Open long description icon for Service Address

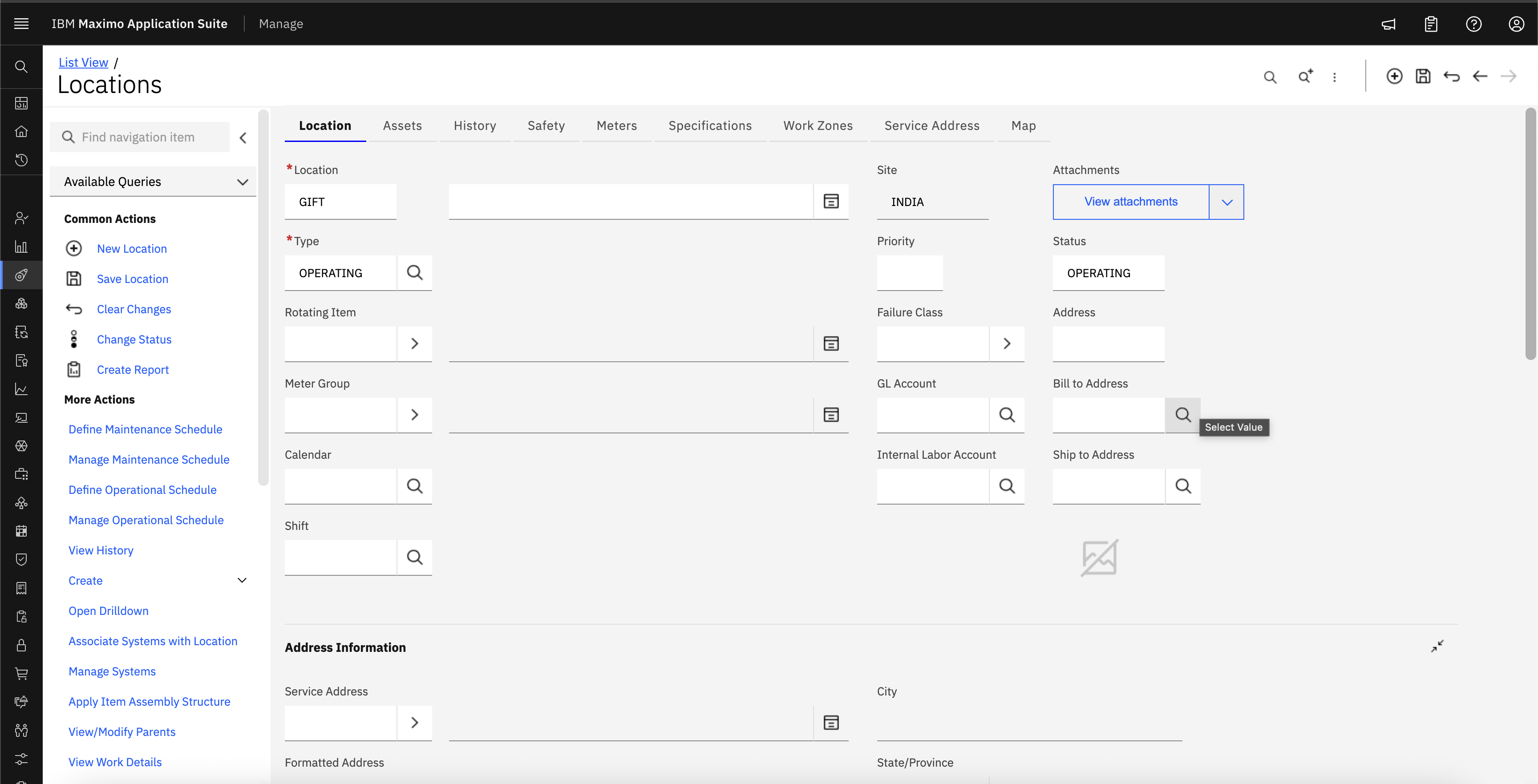click(x=831, y=723)
